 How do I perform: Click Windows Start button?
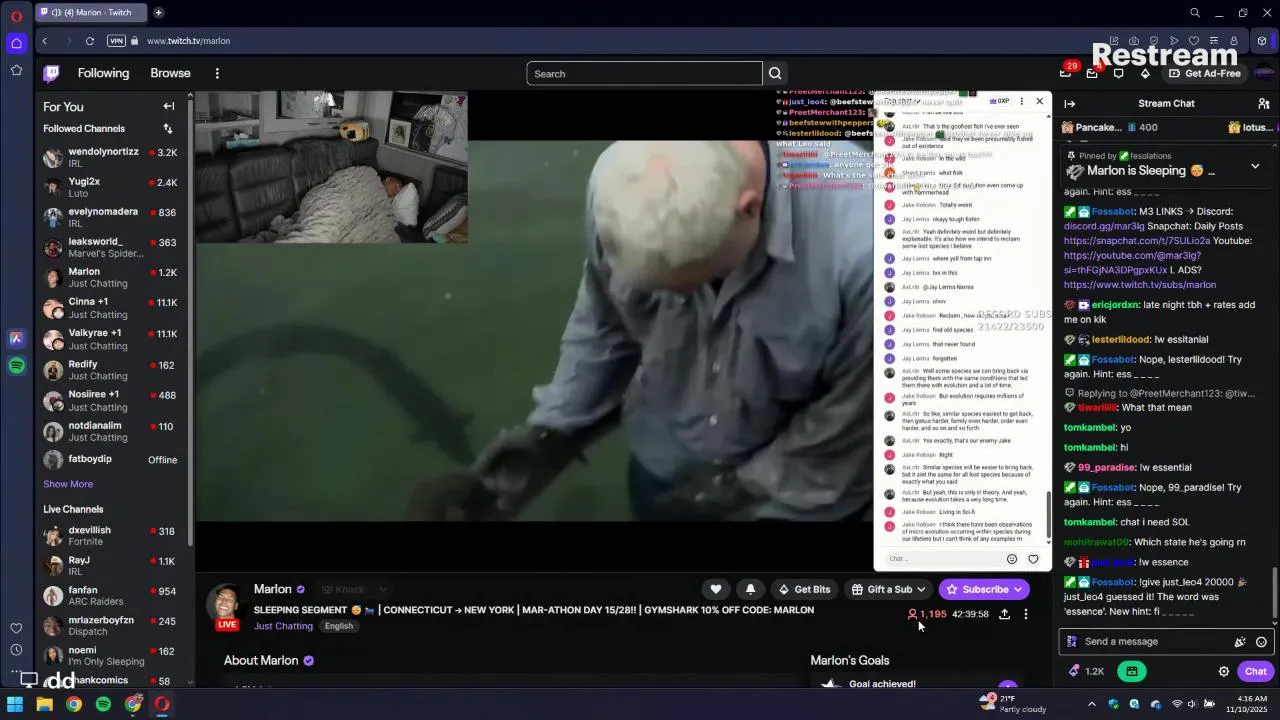click(15, 705)
